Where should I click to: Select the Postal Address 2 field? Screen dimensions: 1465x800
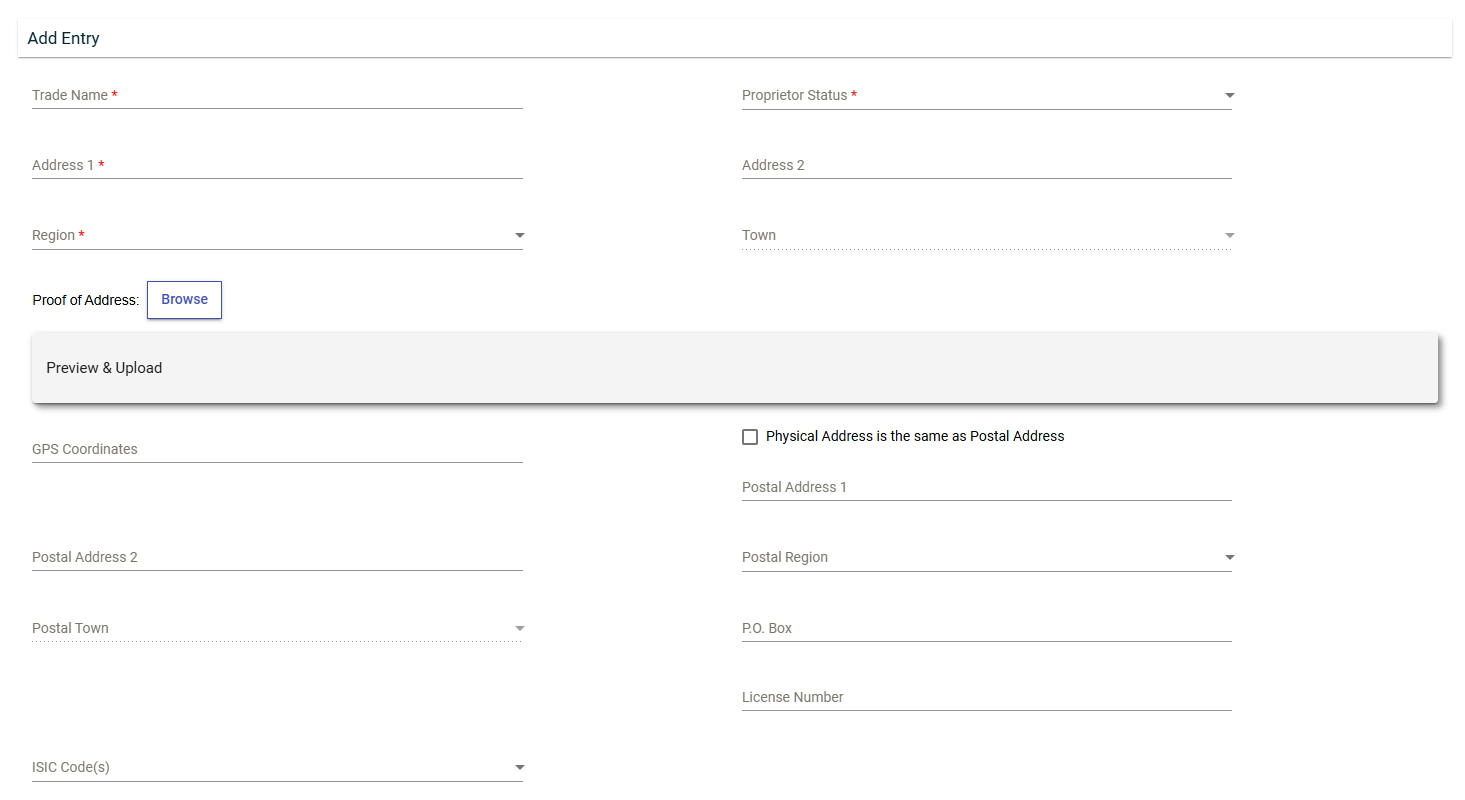(x=277, y=557)
